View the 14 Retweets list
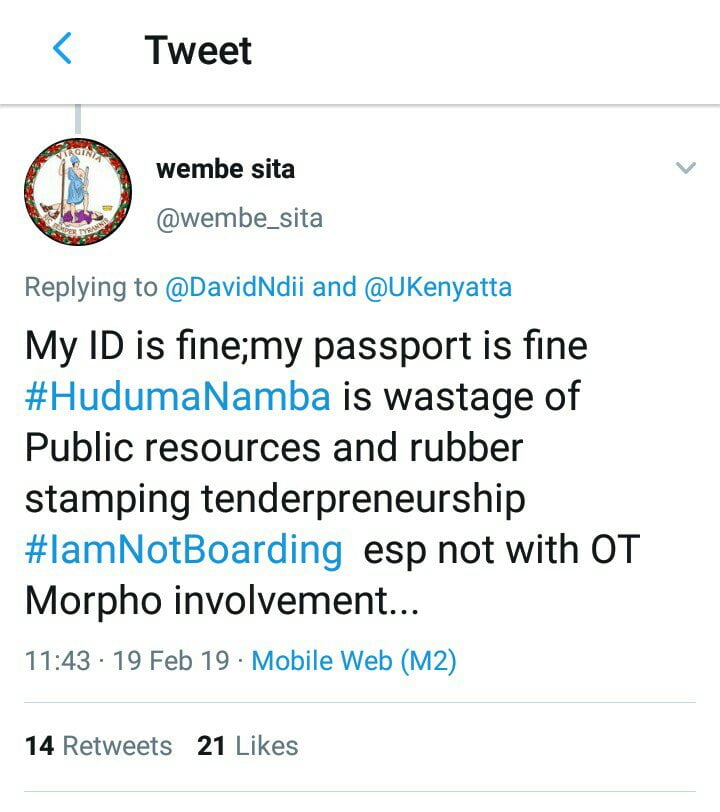The image size is (720, 812). coord(98,746)
